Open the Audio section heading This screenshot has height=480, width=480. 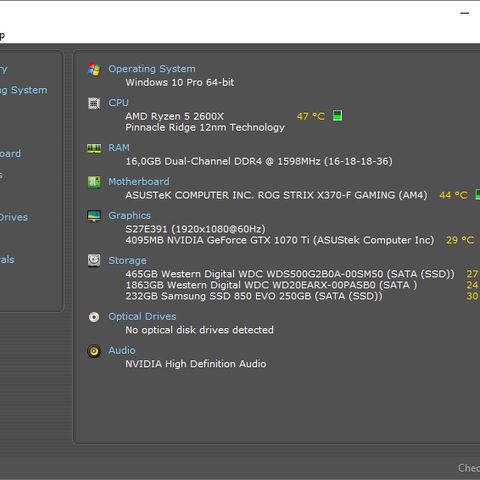click(x=122, y=350)
